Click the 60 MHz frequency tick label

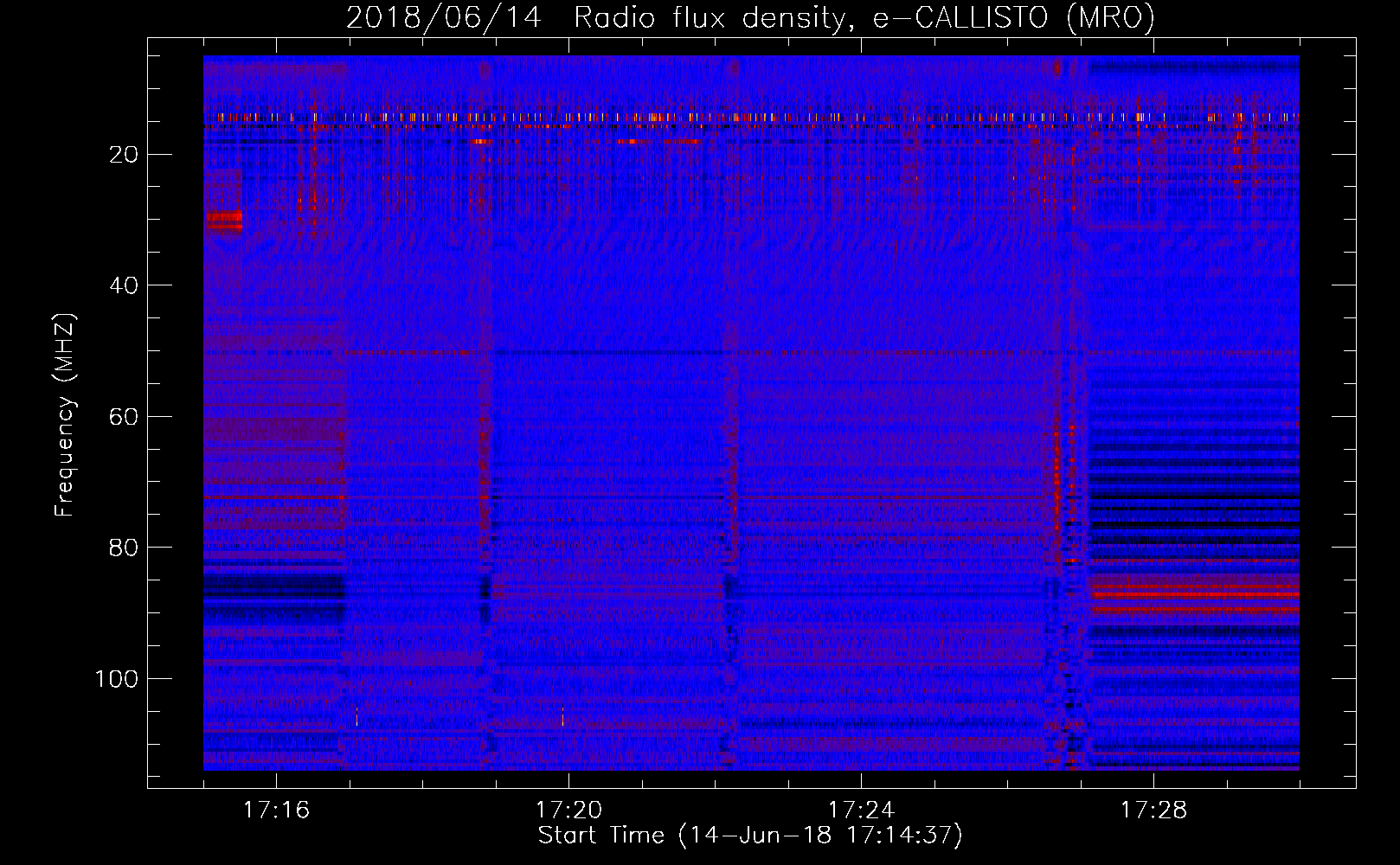[x=125, y=417]
